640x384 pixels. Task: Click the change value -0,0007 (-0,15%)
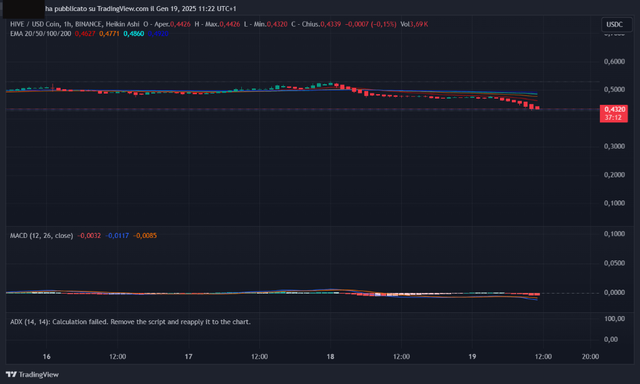371,24
